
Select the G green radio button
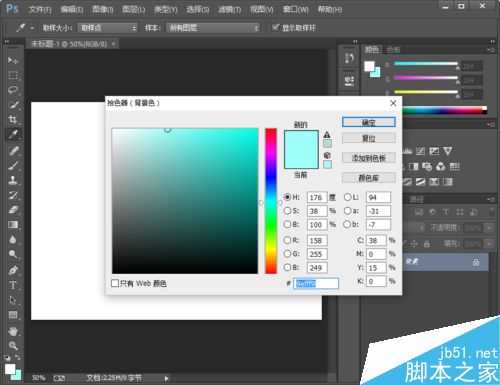(x=287, y=254)
